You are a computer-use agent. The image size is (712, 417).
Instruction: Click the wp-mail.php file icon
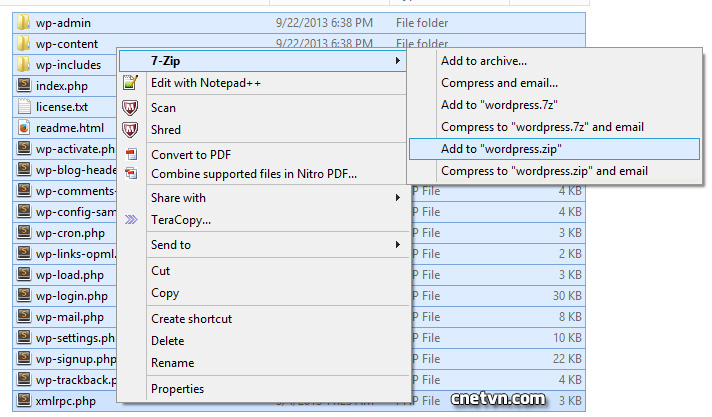click(x=24, y=316)
